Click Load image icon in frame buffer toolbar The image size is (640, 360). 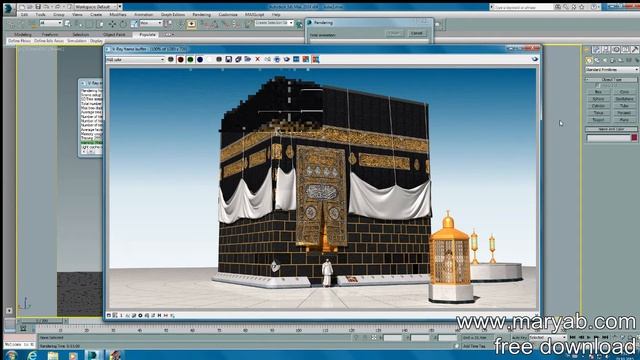point(247,60)
